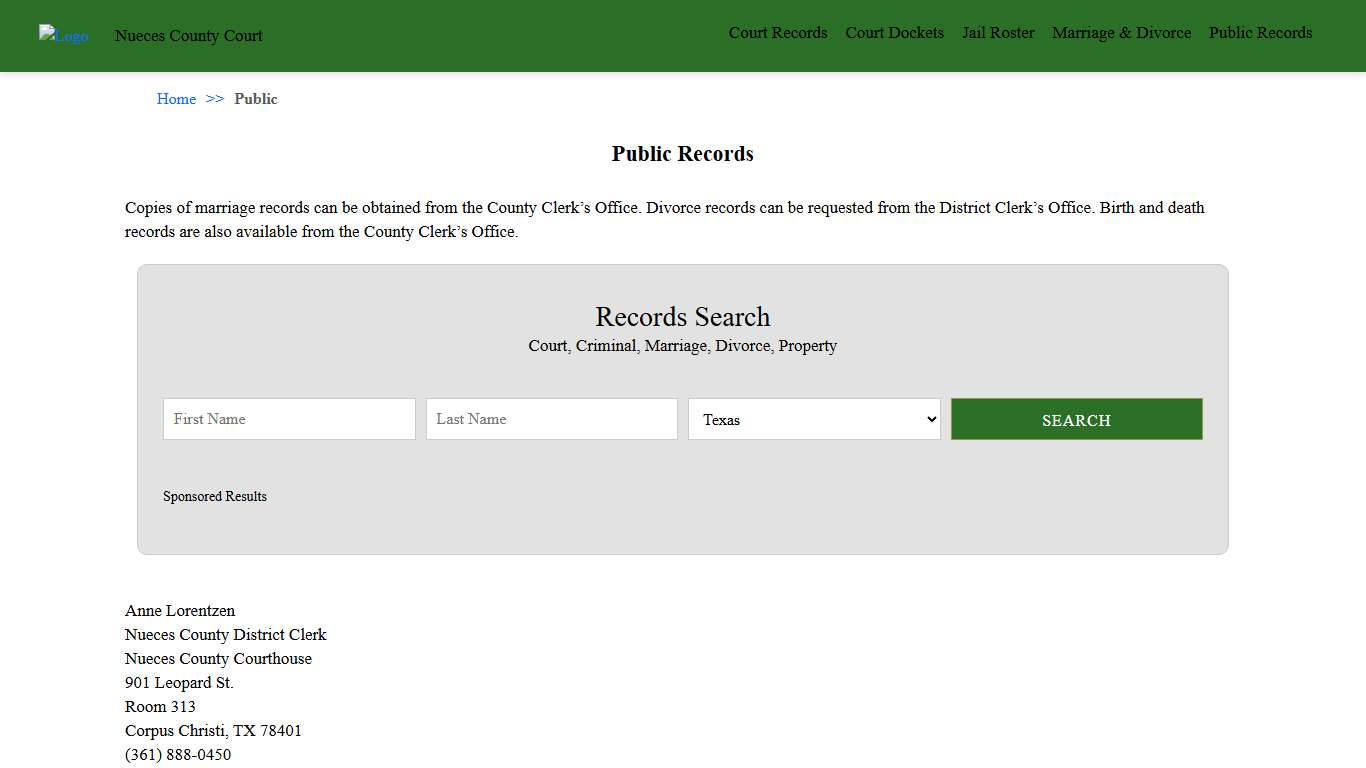Screen dimensions: 1366x768
Task: Click the Public breadcrumb label
Action: coord(256,99)
